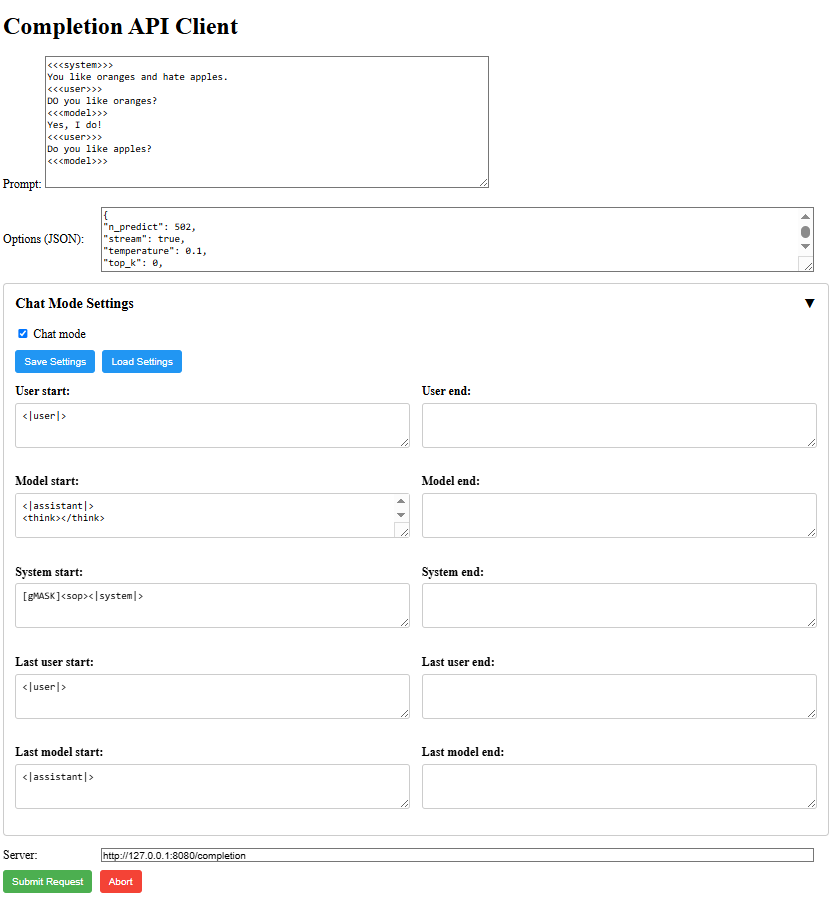
Task: Click the green Submit Request button
Action: tap(48, 881)
